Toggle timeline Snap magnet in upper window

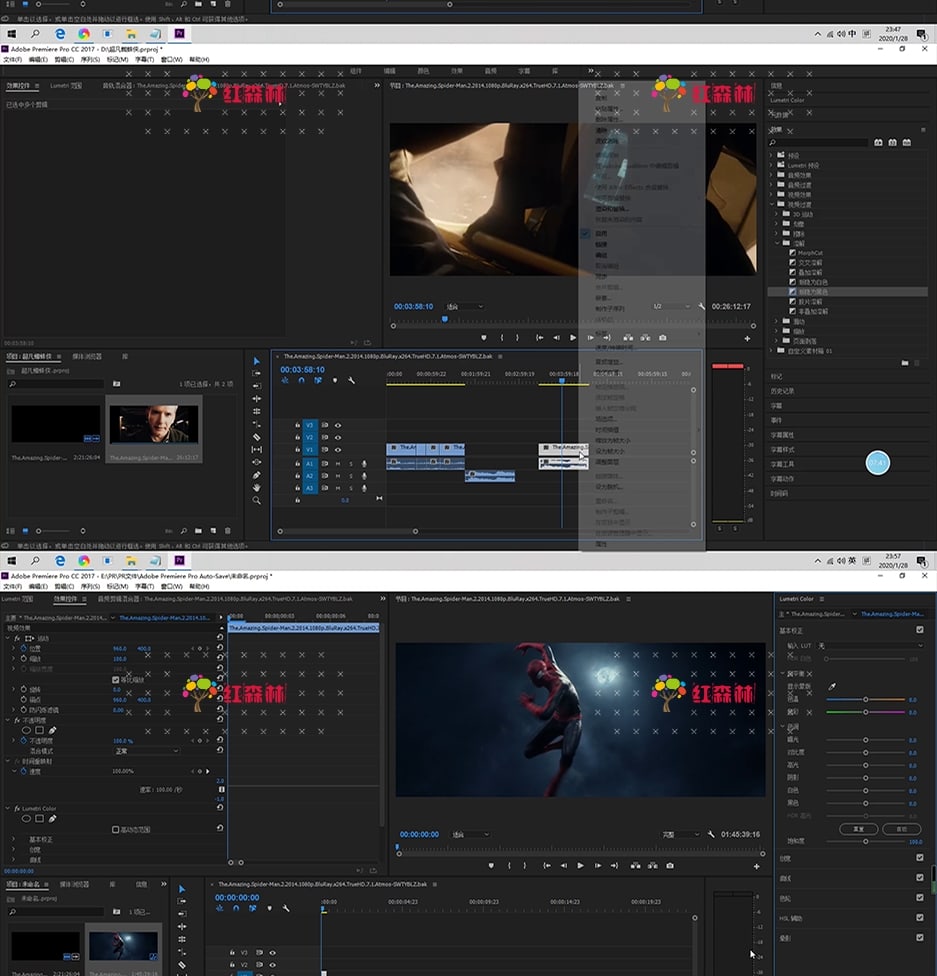pos(301,380)
